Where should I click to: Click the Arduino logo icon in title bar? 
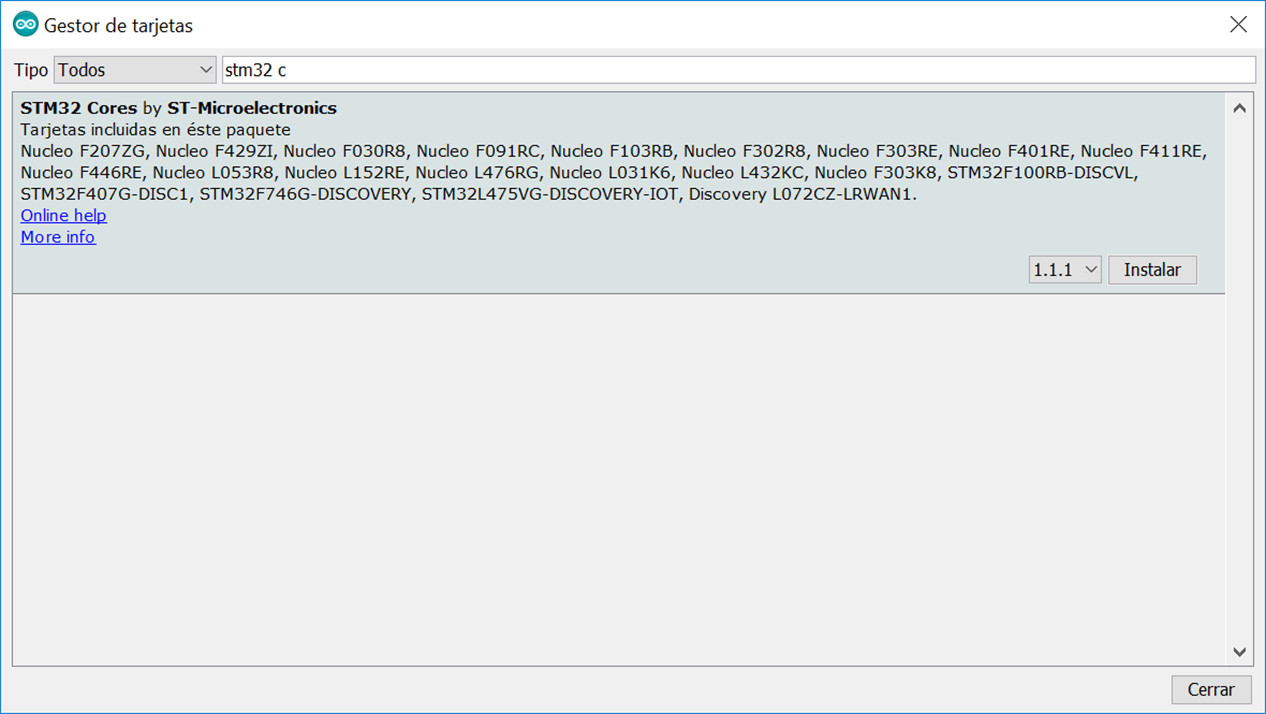tap(25, 25)
